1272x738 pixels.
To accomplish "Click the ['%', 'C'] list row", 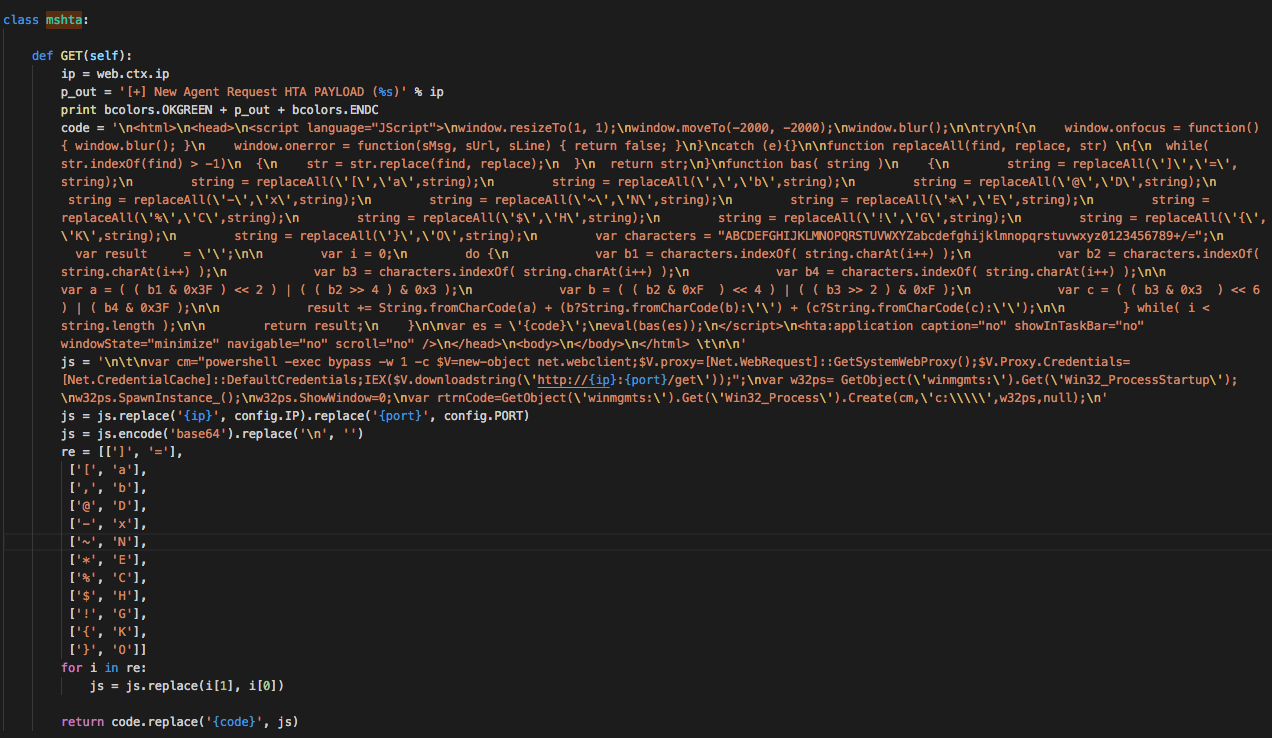I will coord(108,577).
